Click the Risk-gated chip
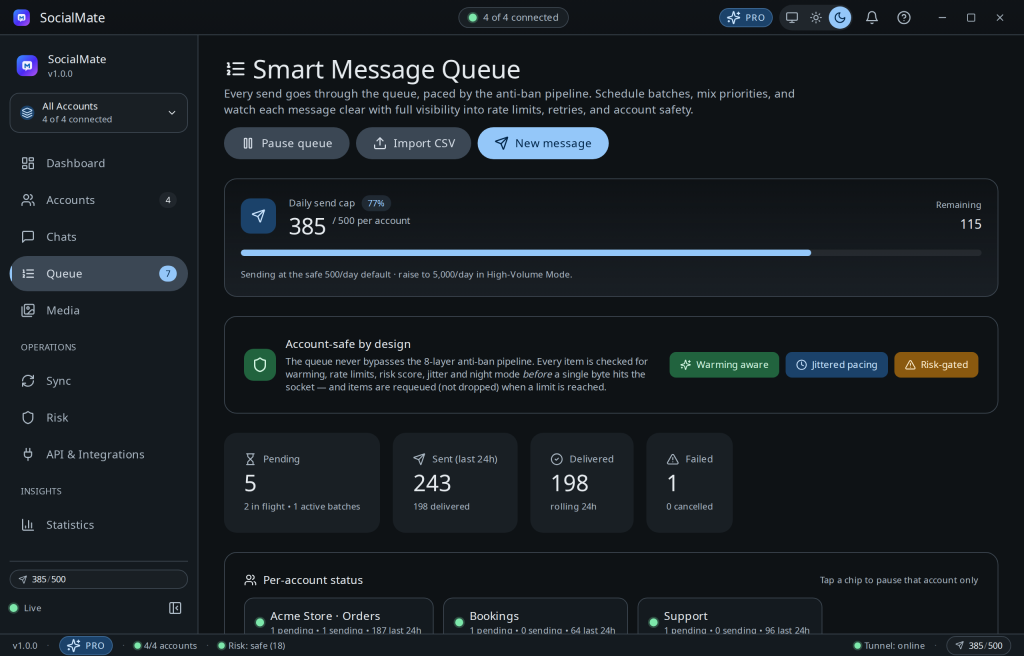Screen dimensions: 1024x656 pyautogui.click(x=936, y=365)
